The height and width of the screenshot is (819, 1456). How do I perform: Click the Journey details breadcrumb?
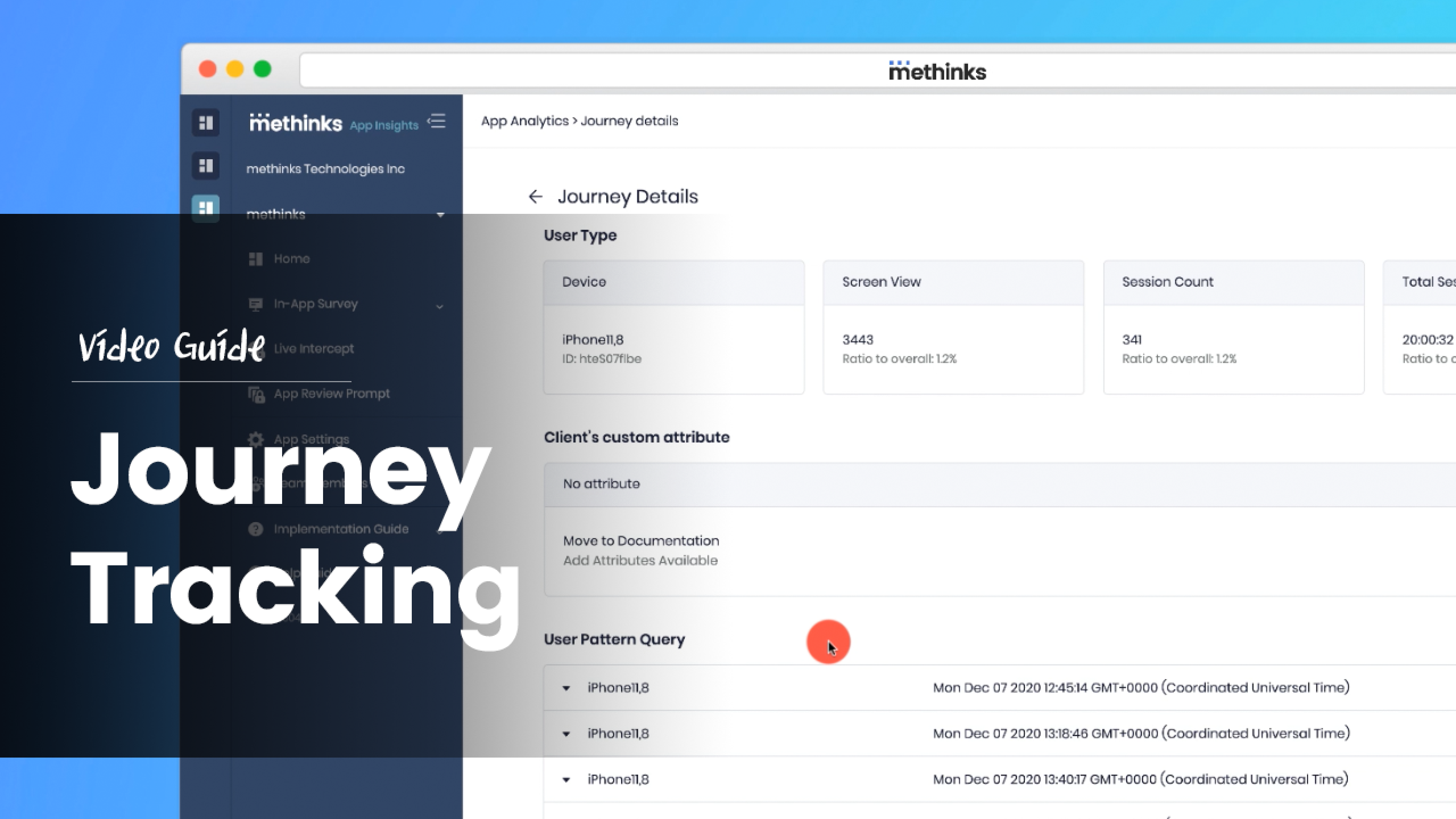click(629, 121)
